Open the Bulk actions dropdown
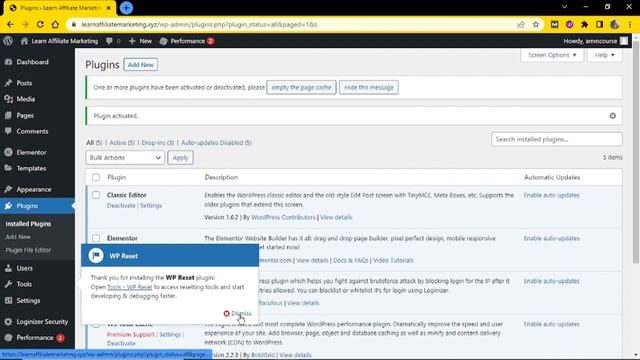Screen dimensions: 640x360 tap(125, 158)
